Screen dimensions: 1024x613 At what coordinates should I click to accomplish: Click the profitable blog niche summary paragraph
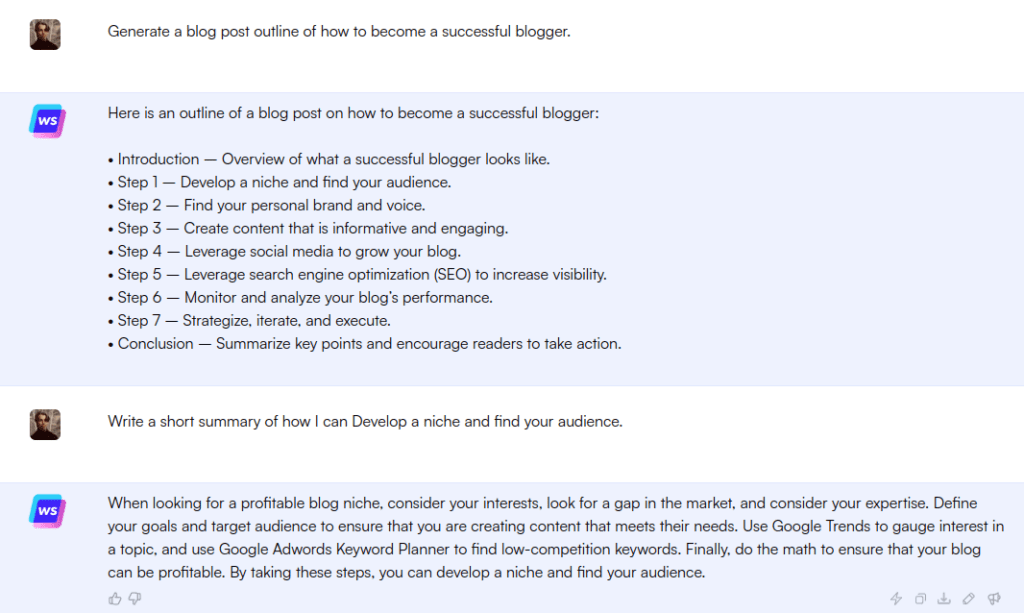point(556,538)
